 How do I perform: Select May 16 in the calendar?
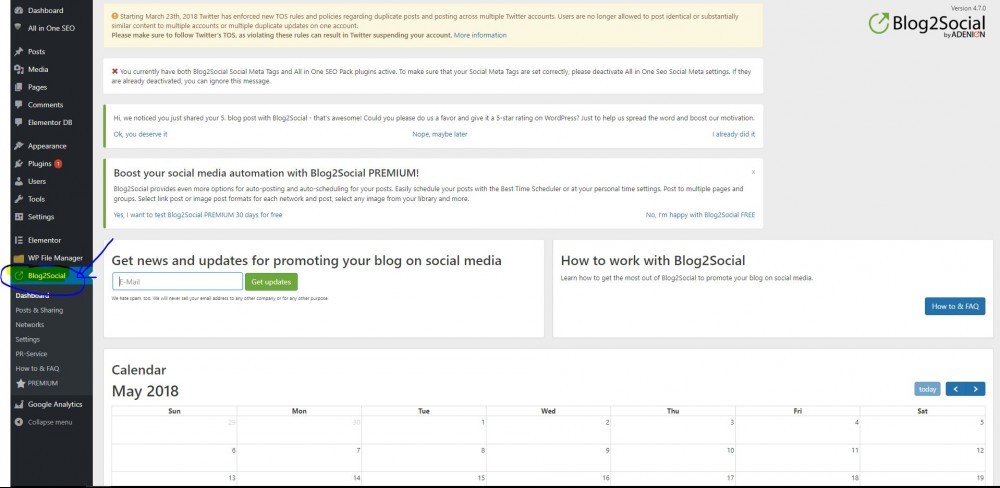548,479
